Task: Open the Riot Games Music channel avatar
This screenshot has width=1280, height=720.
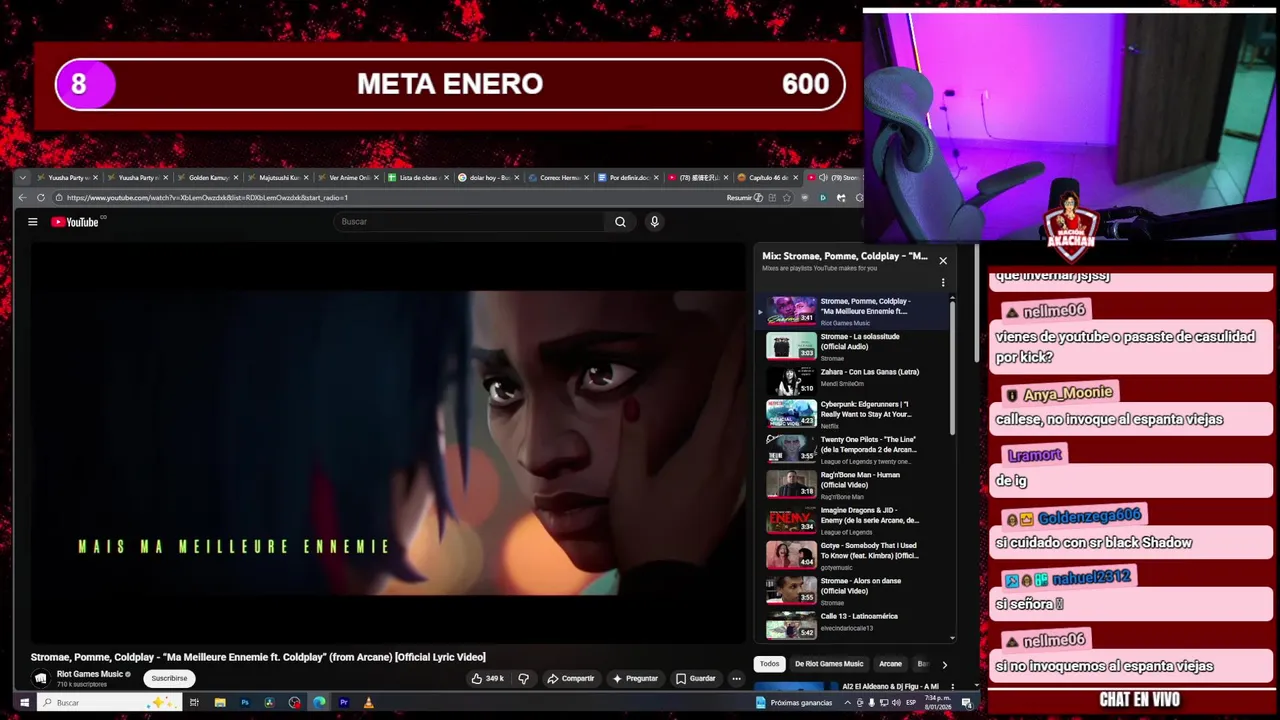Action: pos(40,678)
